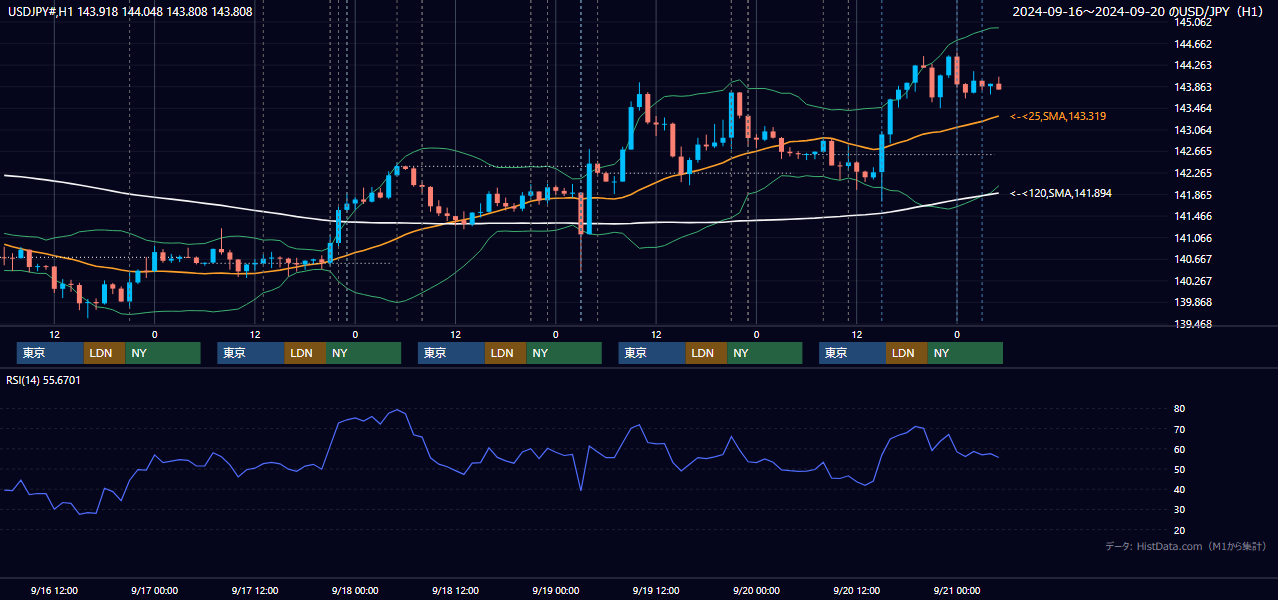Click the leftmost 東京 session block
The width and height of the screenshot is (1278, 600).
click(x=50, y=353)
